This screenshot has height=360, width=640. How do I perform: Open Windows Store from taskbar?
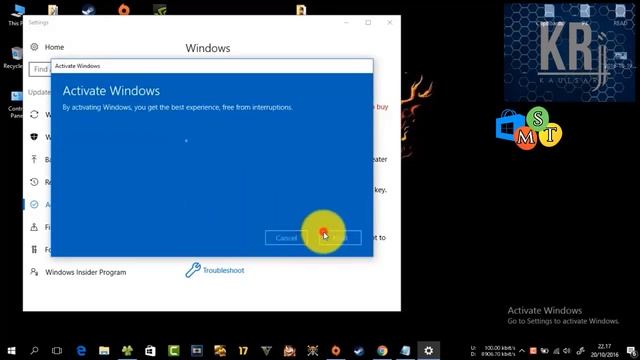150,351
